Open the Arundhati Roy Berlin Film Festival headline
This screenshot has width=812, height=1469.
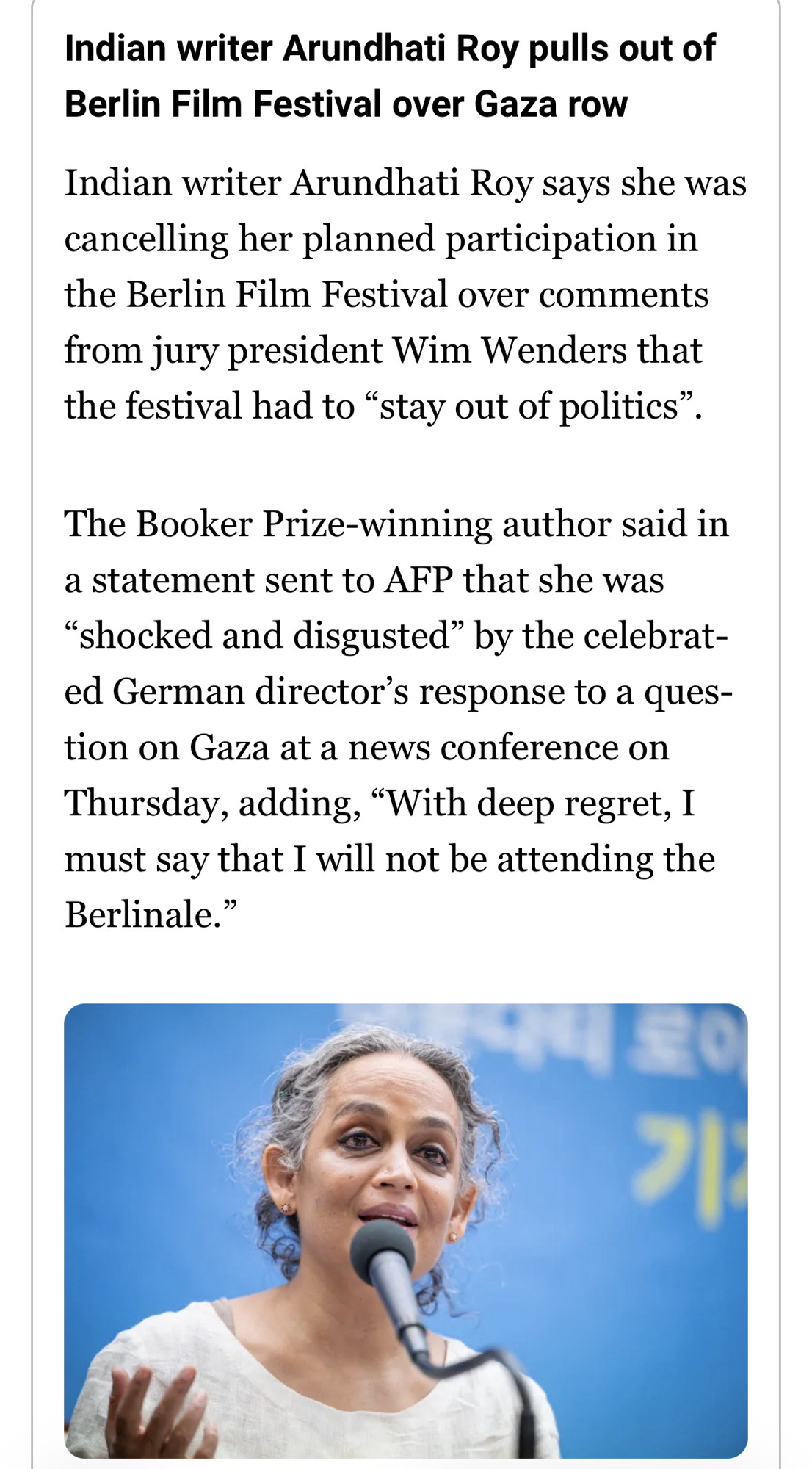[389, 76]
